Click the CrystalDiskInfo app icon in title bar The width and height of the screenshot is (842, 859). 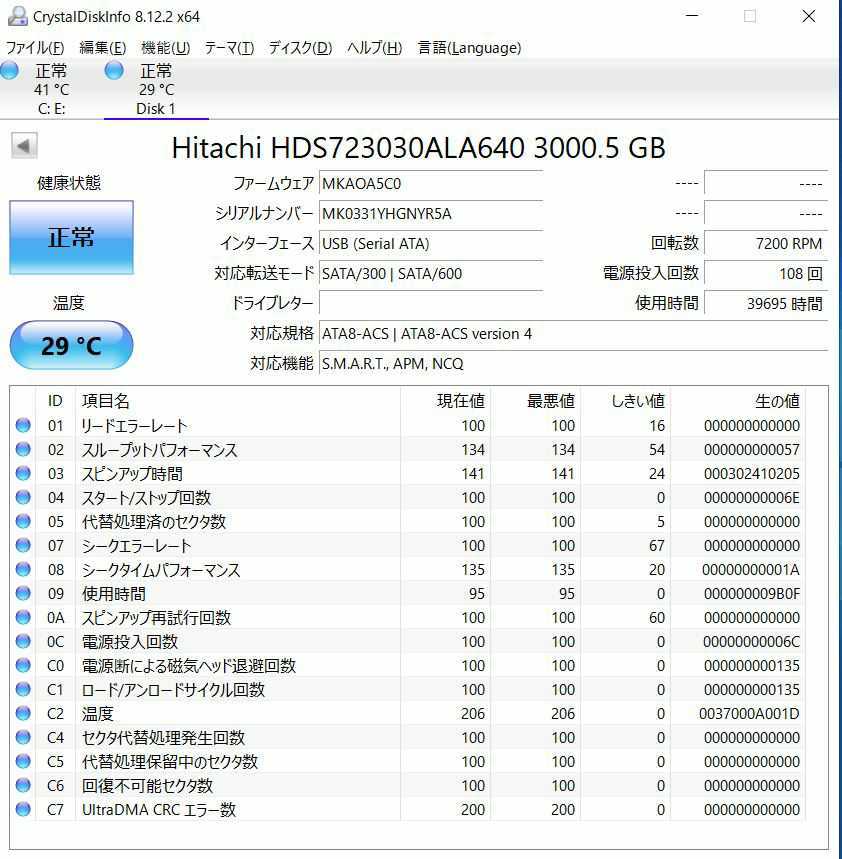[18, 16]
